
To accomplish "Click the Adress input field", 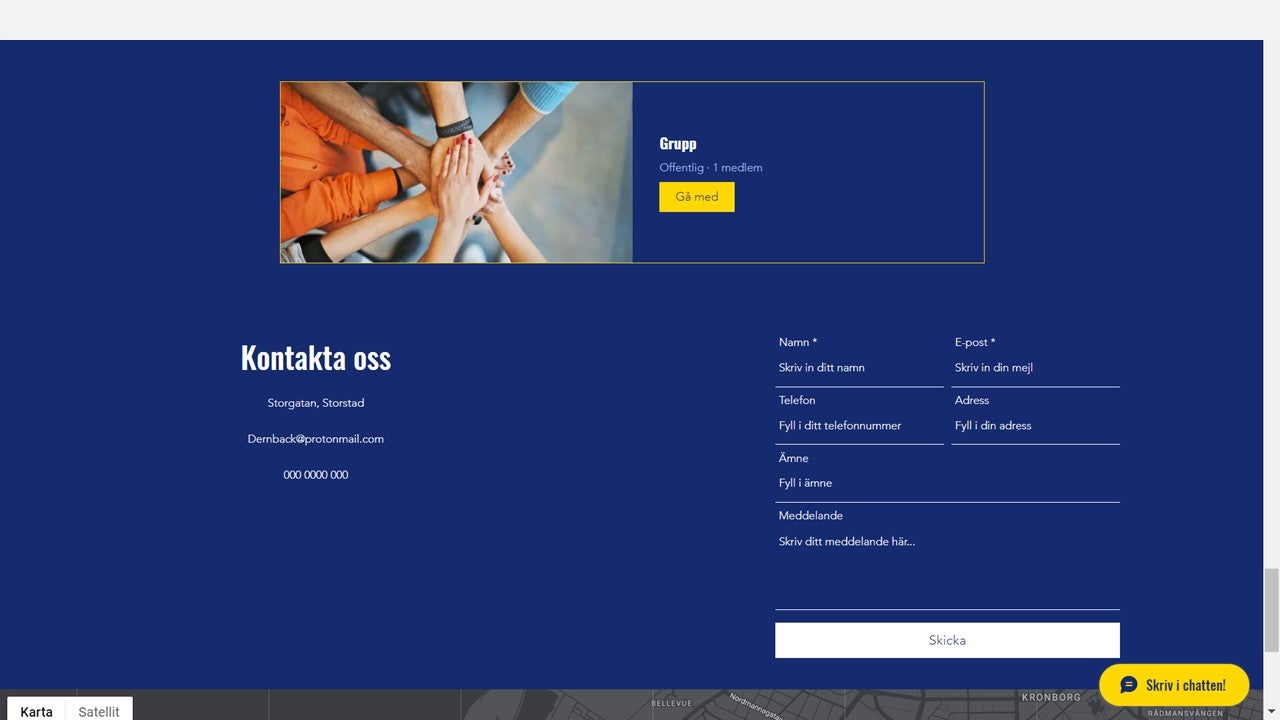I will (x=1034, y=426).
